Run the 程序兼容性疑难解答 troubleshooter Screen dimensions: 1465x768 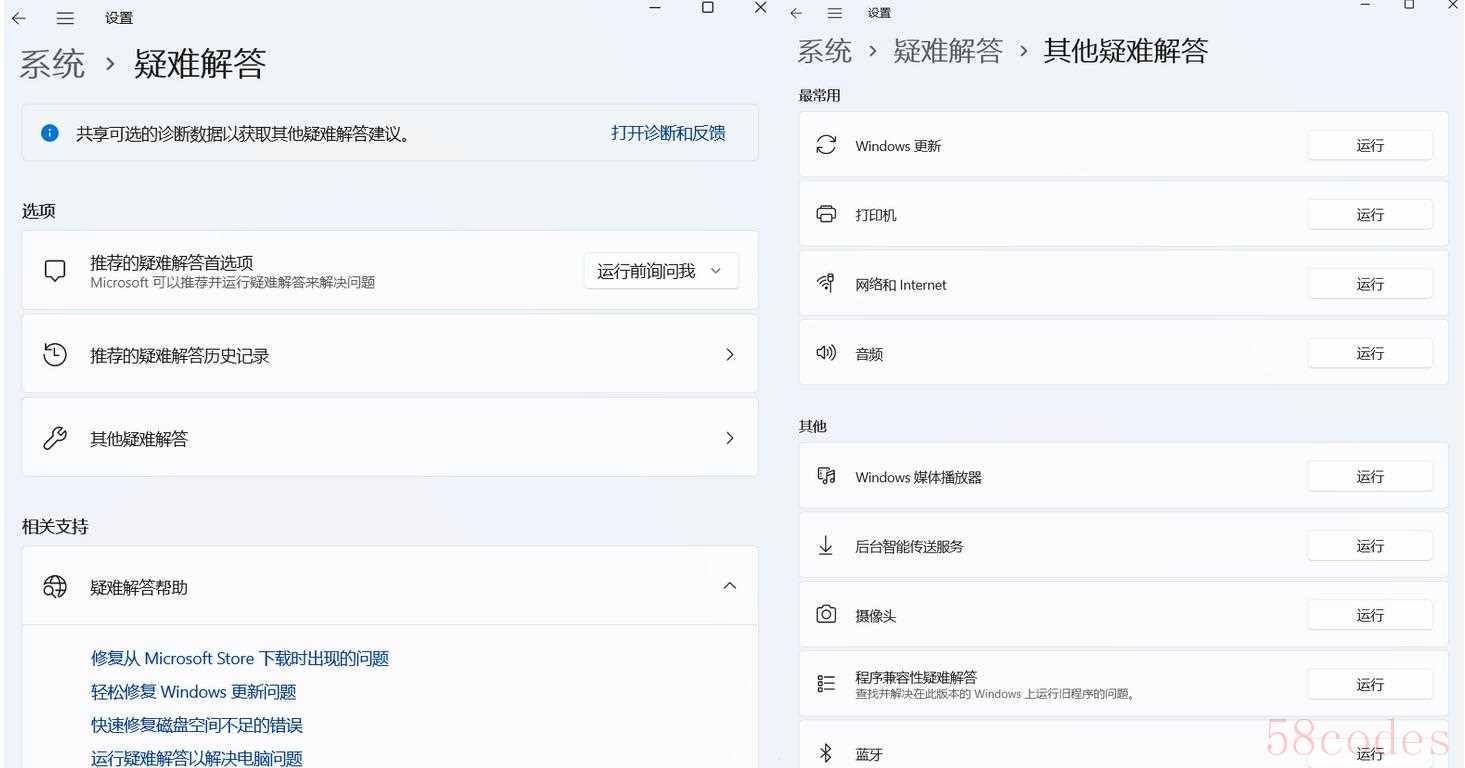[1370, 684]
